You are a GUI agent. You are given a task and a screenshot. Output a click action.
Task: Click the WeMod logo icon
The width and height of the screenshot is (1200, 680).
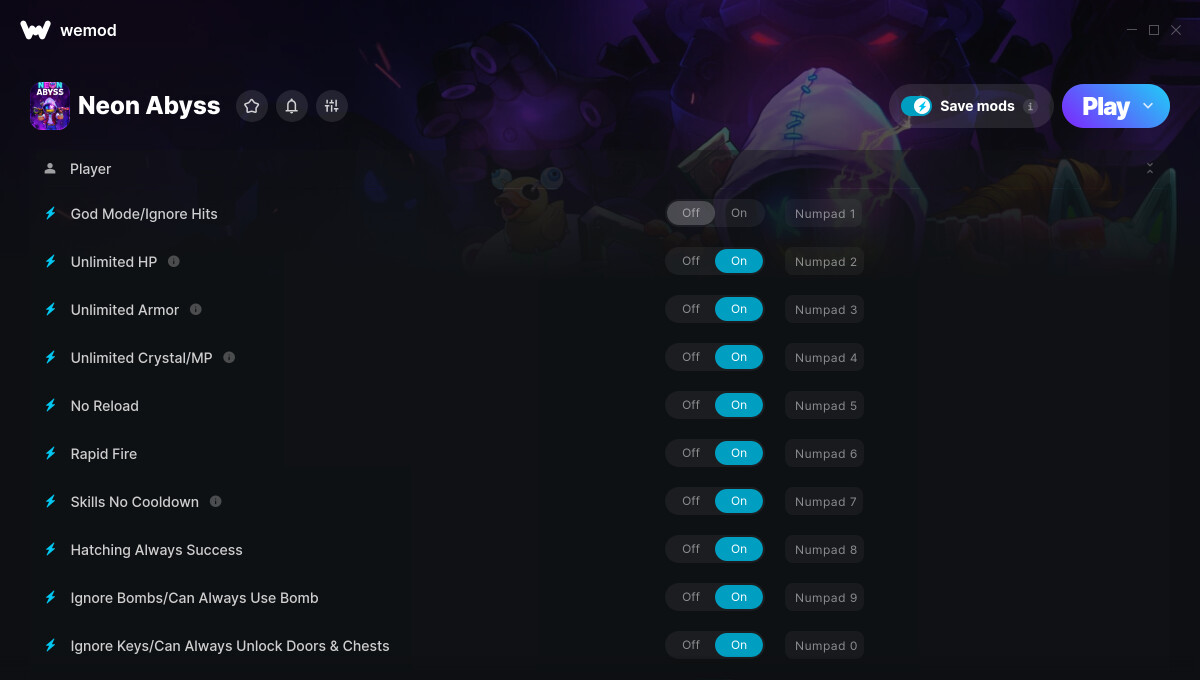[35, 30]
